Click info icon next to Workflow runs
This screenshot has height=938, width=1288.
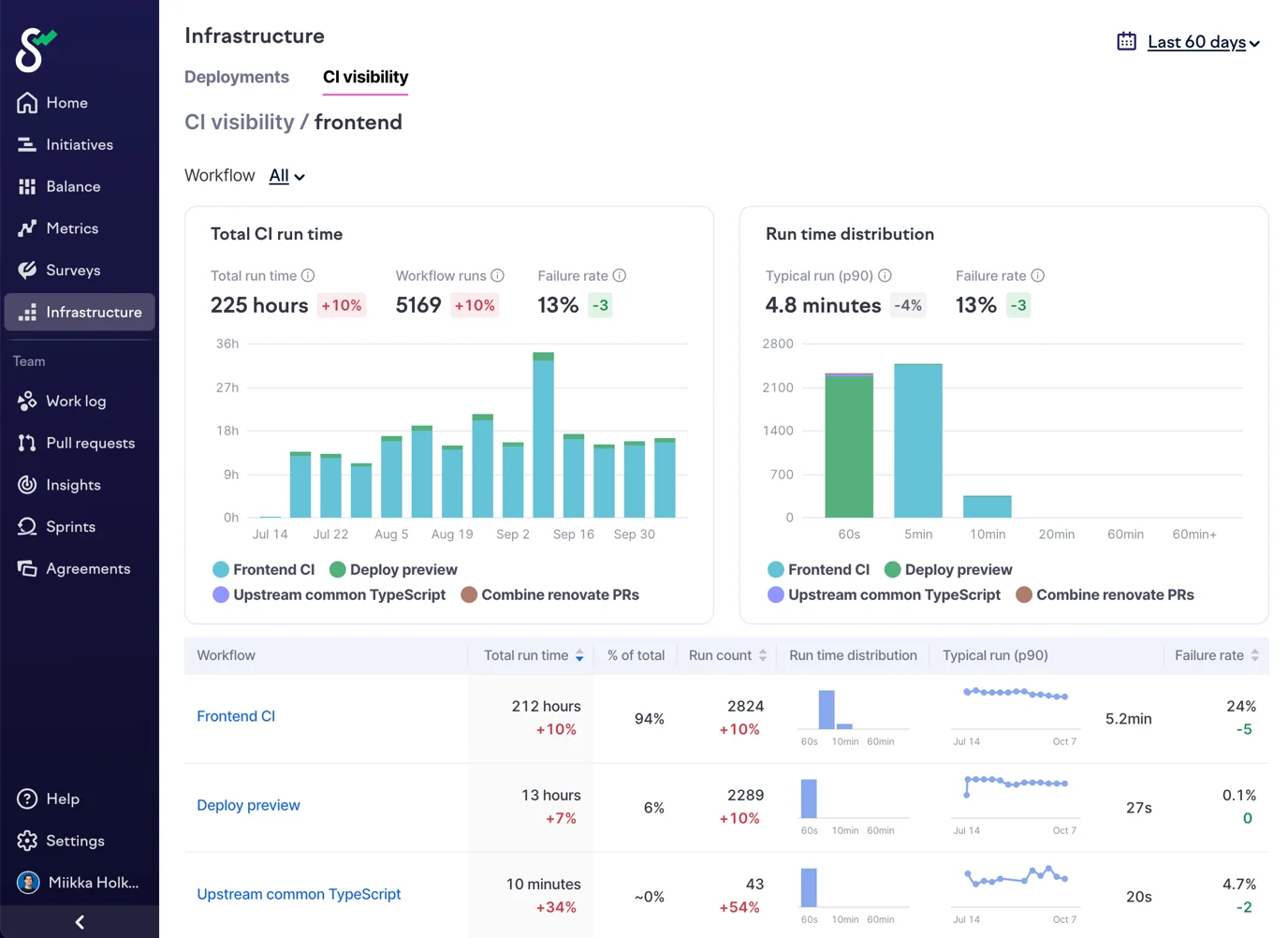498,275
